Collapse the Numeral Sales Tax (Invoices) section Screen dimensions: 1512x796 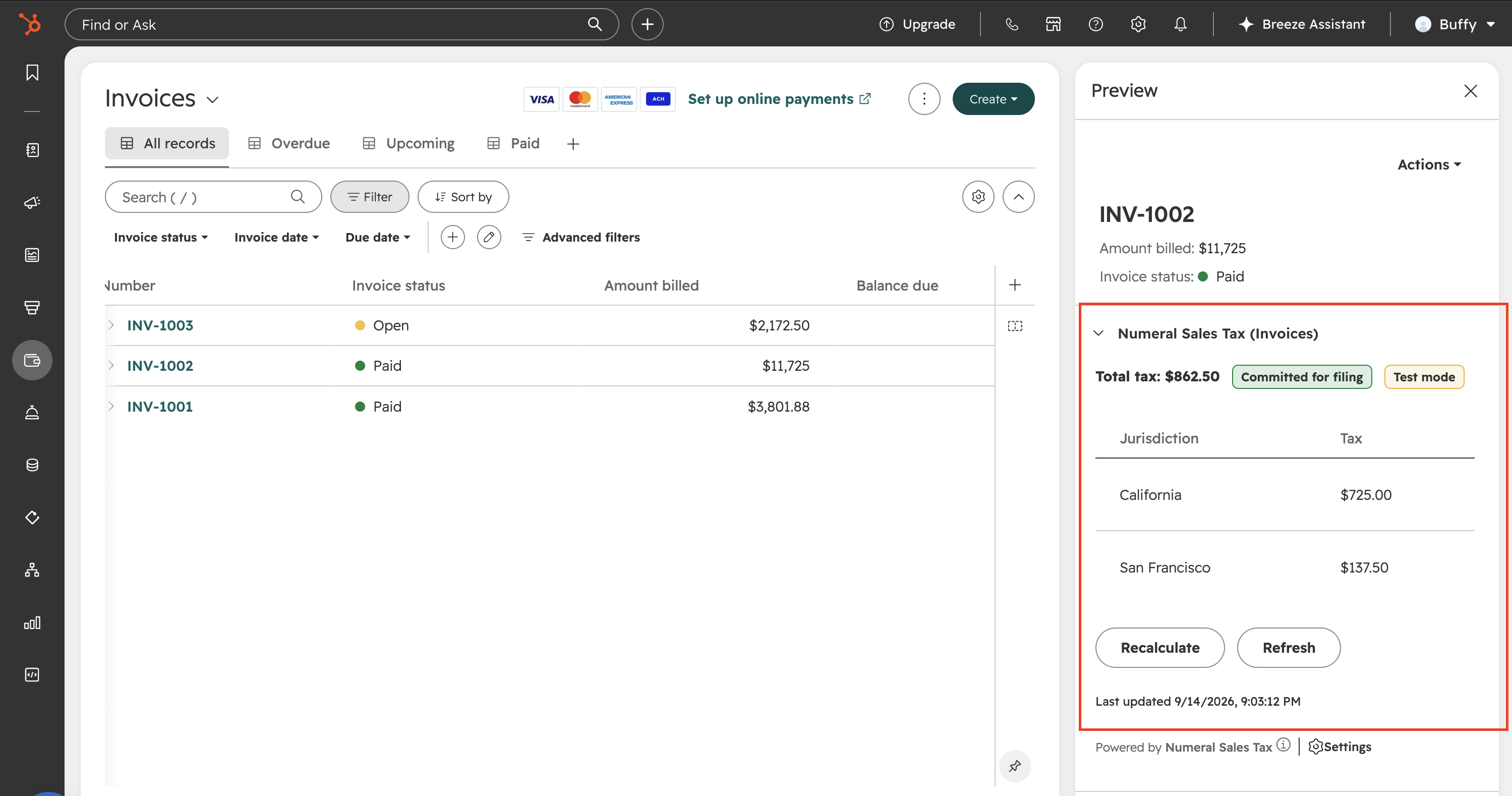click(1099, 333)
